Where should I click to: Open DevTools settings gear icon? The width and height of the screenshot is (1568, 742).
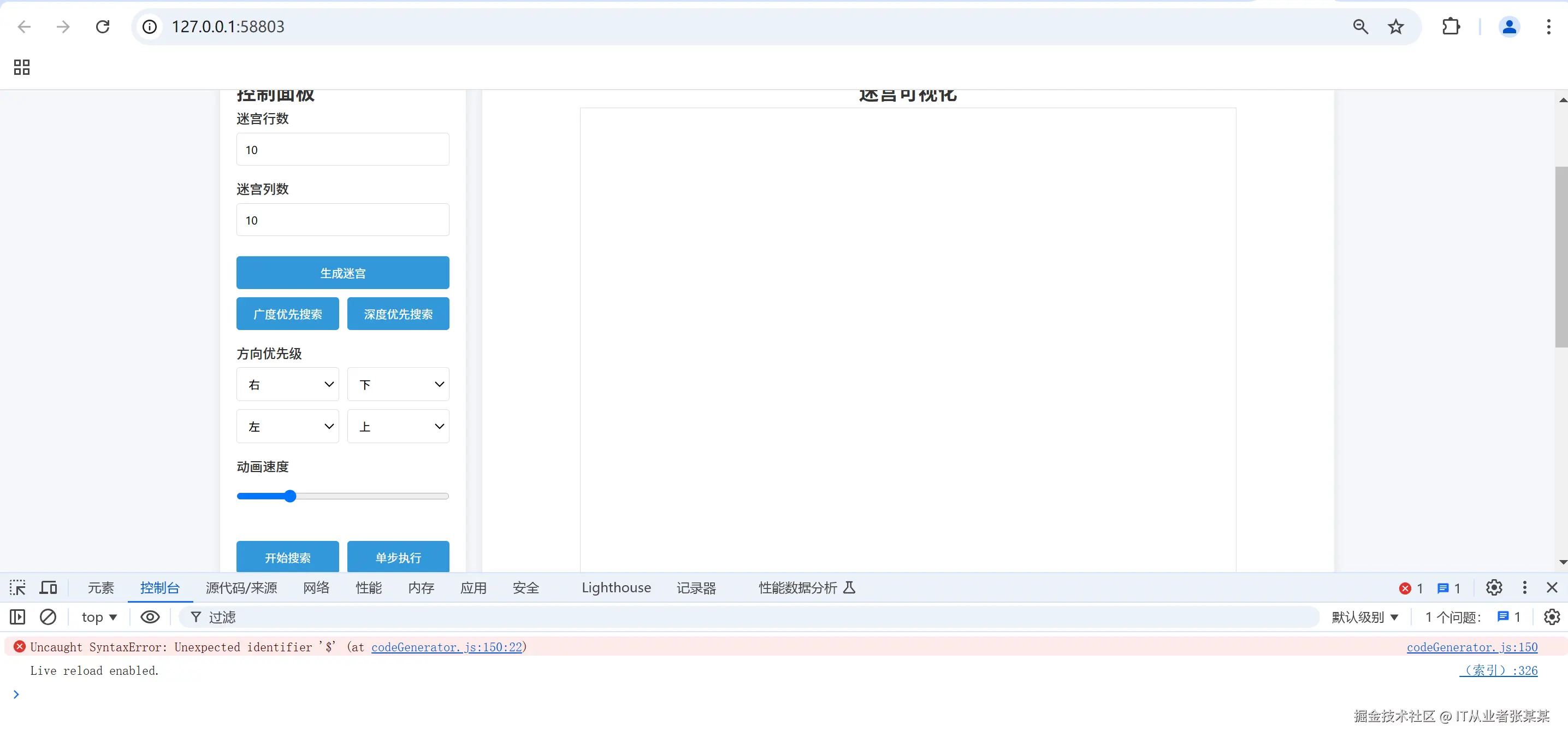(x=1494, y=587)
